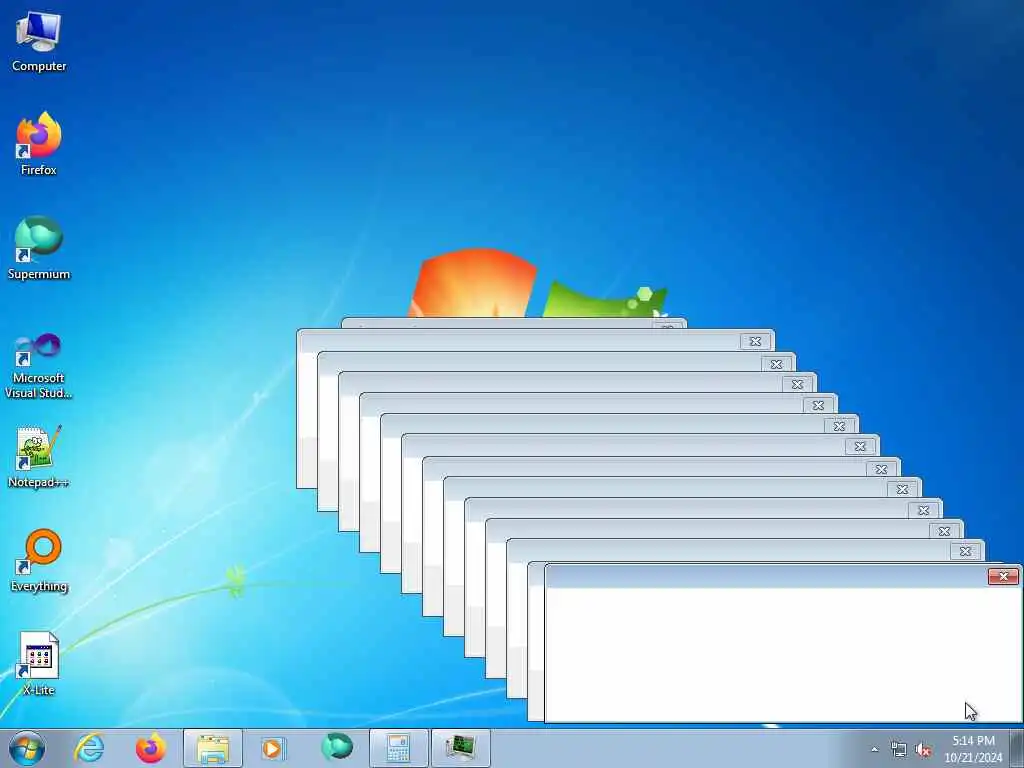Launch Internet Explorer from the taskbar
The image size is (1024, 768).
coord(89,748)
